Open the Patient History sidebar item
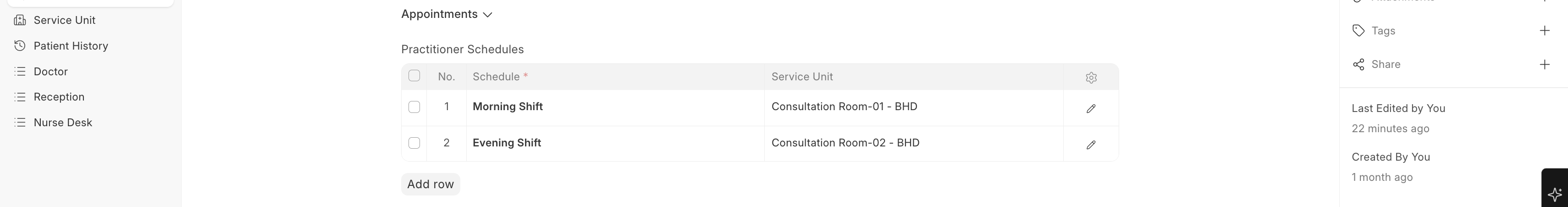The width and height of the screenshot is (1568, 207). [71, 45]
